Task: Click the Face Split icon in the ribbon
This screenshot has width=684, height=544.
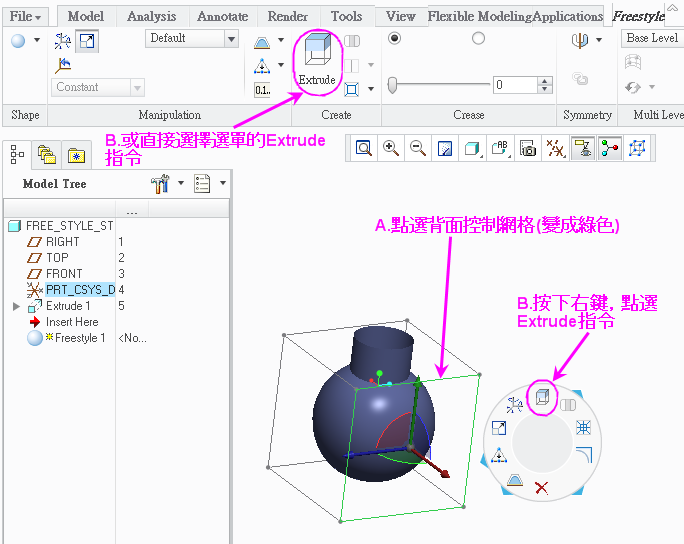Action: click(x=262, y=42)
